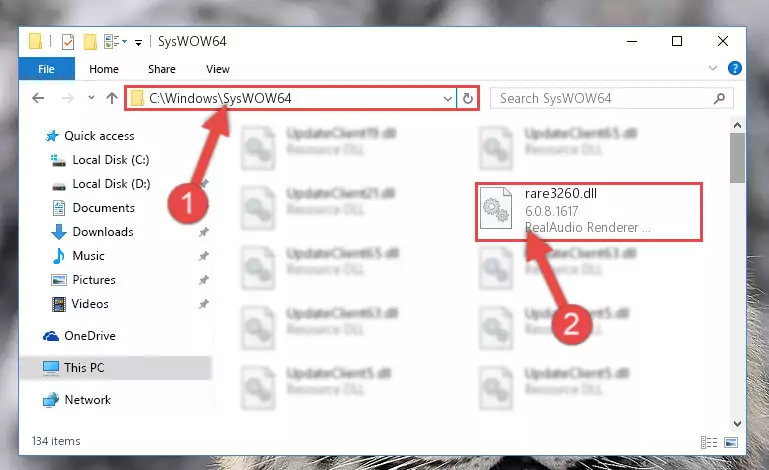The image size is (769, 470).
Task: Open Customize Quick Access Toolbar dropdown
Action: click(x=139, y=43)
